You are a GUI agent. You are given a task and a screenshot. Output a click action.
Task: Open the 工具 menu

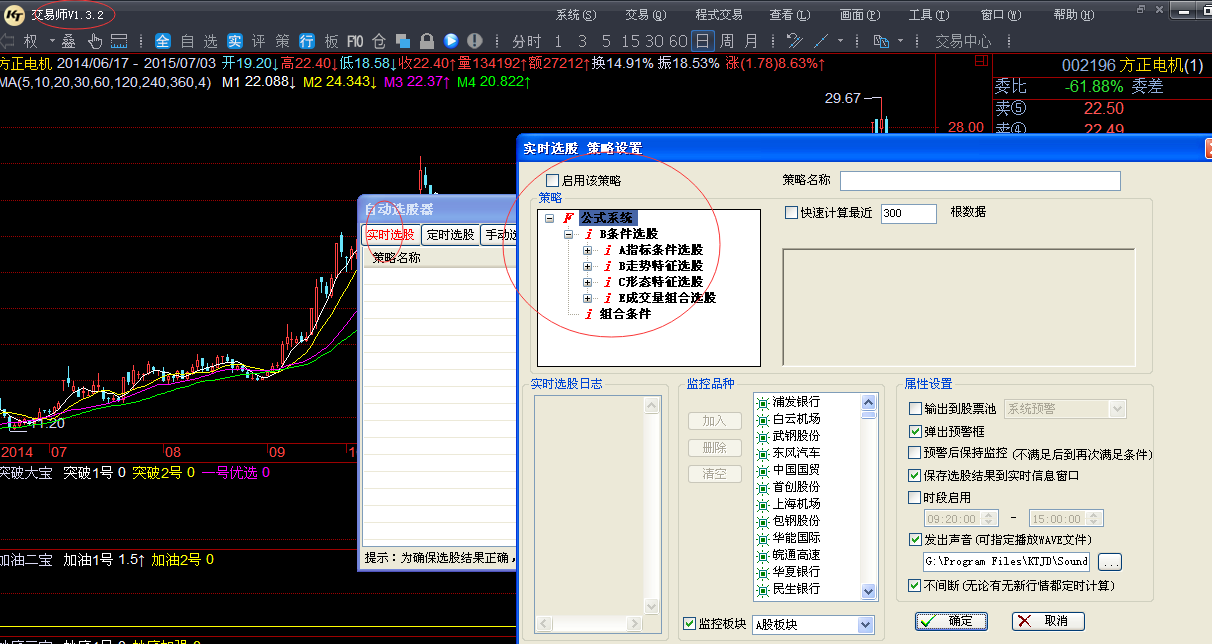[927, 15]
